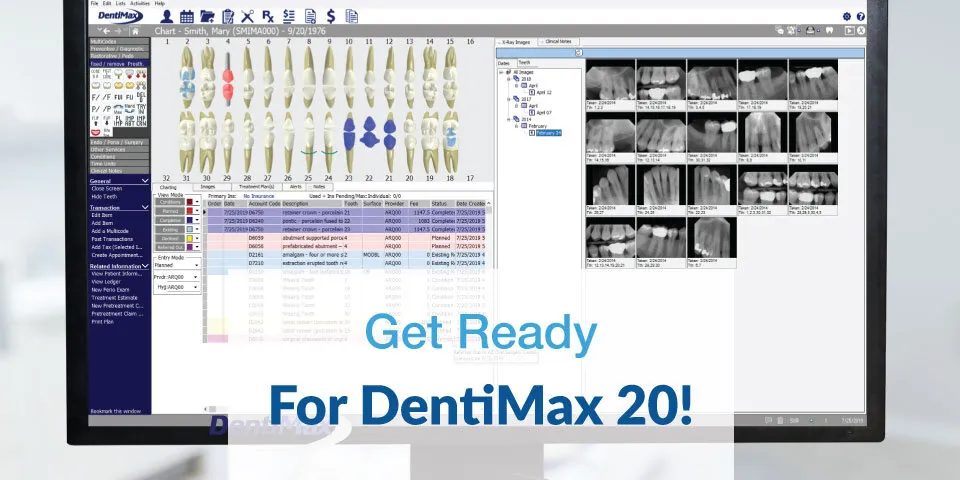
Task: Toggle the Planned view mode button
Action: coord(170,211)
